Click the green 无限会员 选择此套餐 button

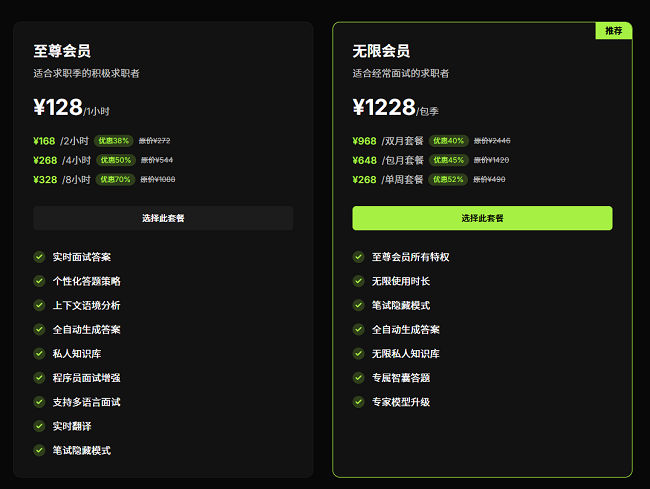pyautogui.click(x=482, y=218)
